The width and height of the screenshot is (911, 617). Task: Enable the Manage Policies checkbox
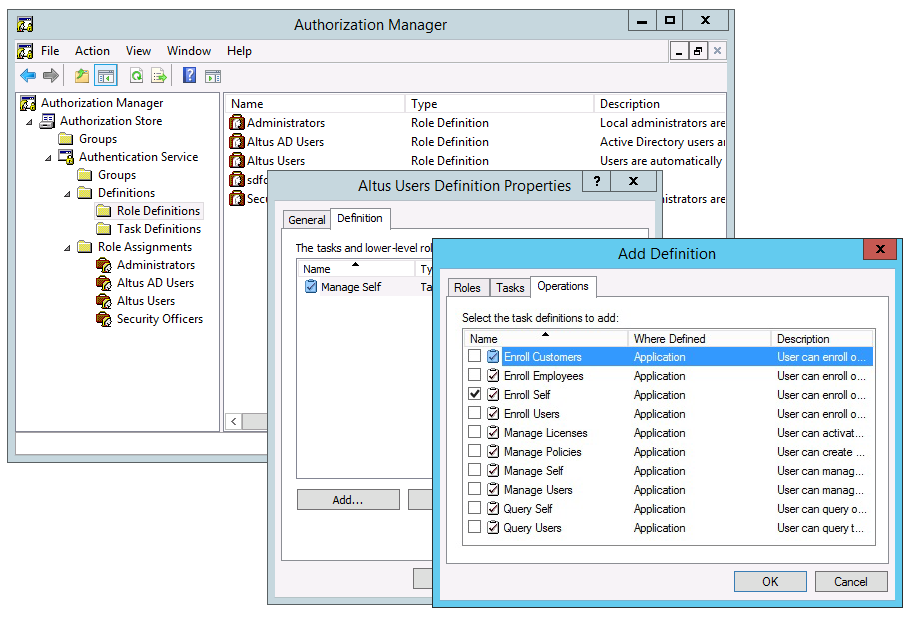tap(474, 452)
